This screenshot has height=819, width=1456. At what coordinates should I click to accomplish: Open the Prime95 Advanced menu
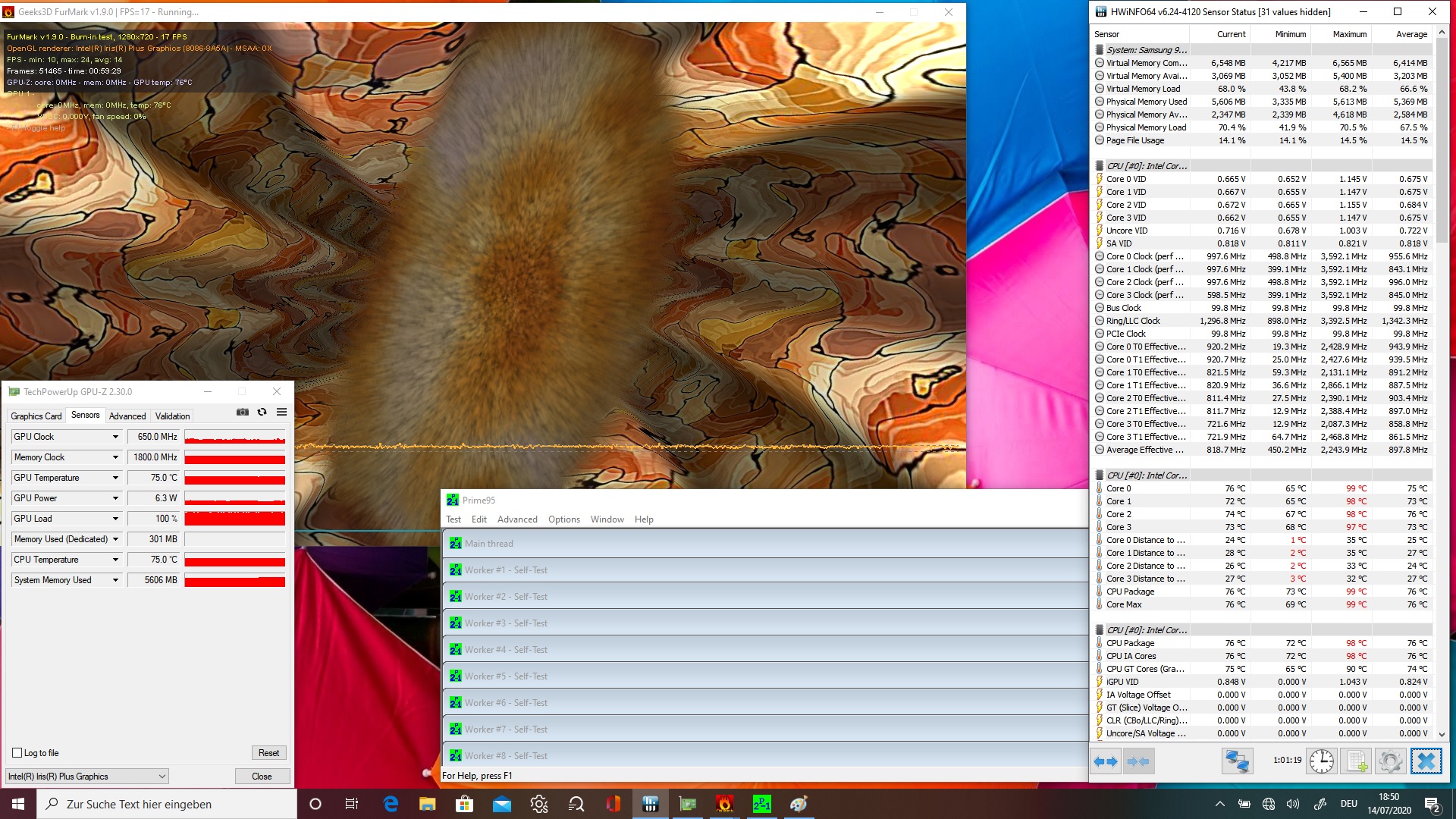517,519
